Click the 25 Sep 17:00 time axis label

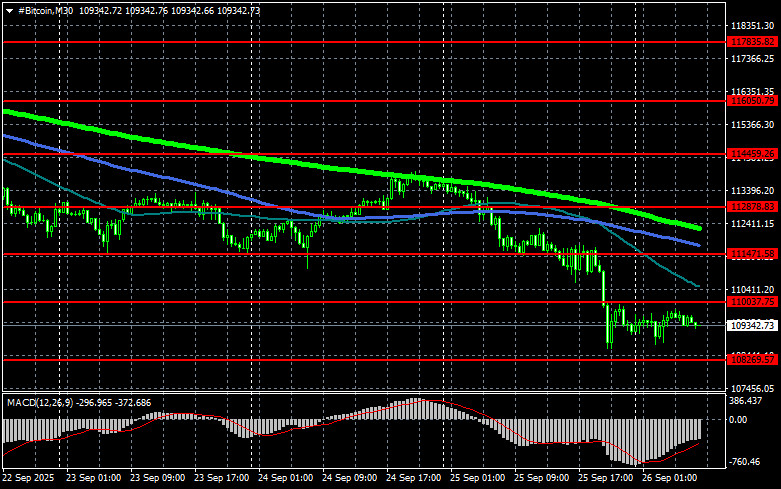point(605,478)
